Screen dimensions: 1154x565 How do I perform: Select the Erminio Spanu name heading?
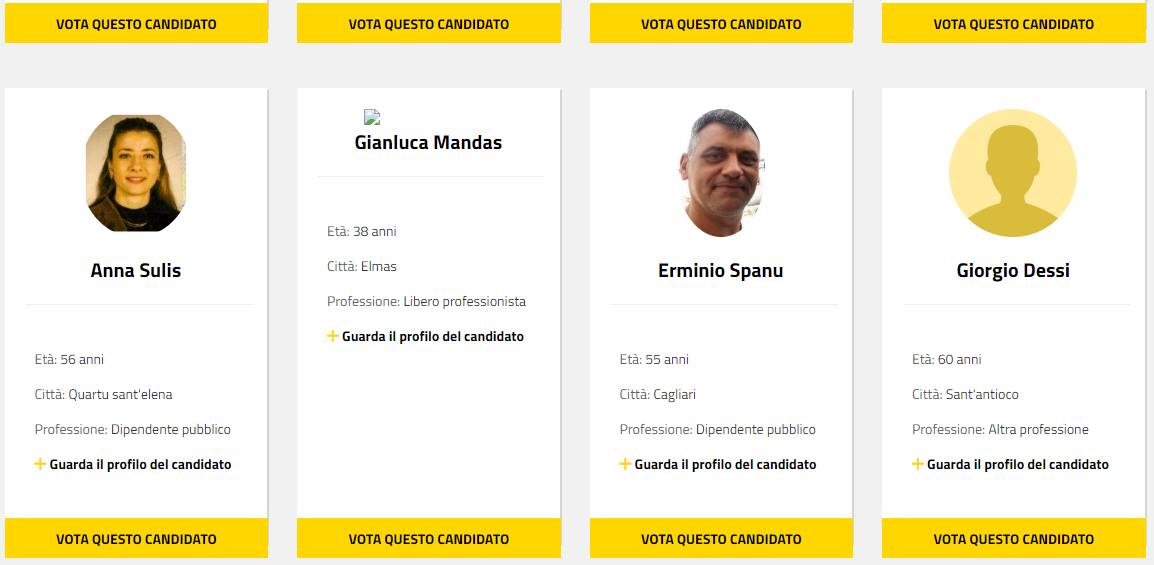721,271
